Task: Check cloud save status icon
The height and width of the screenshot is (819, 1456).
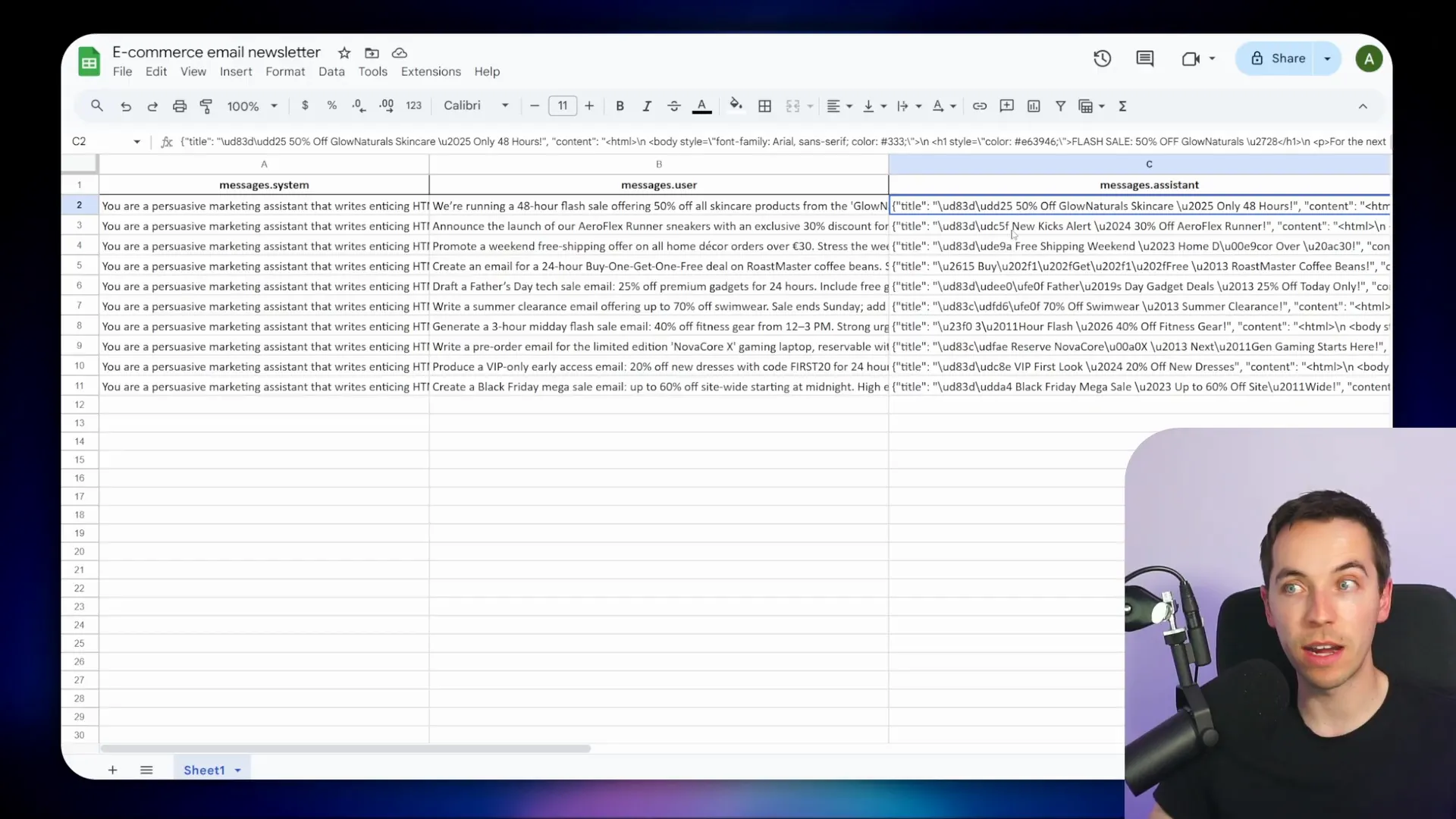Action: point(400,52)
